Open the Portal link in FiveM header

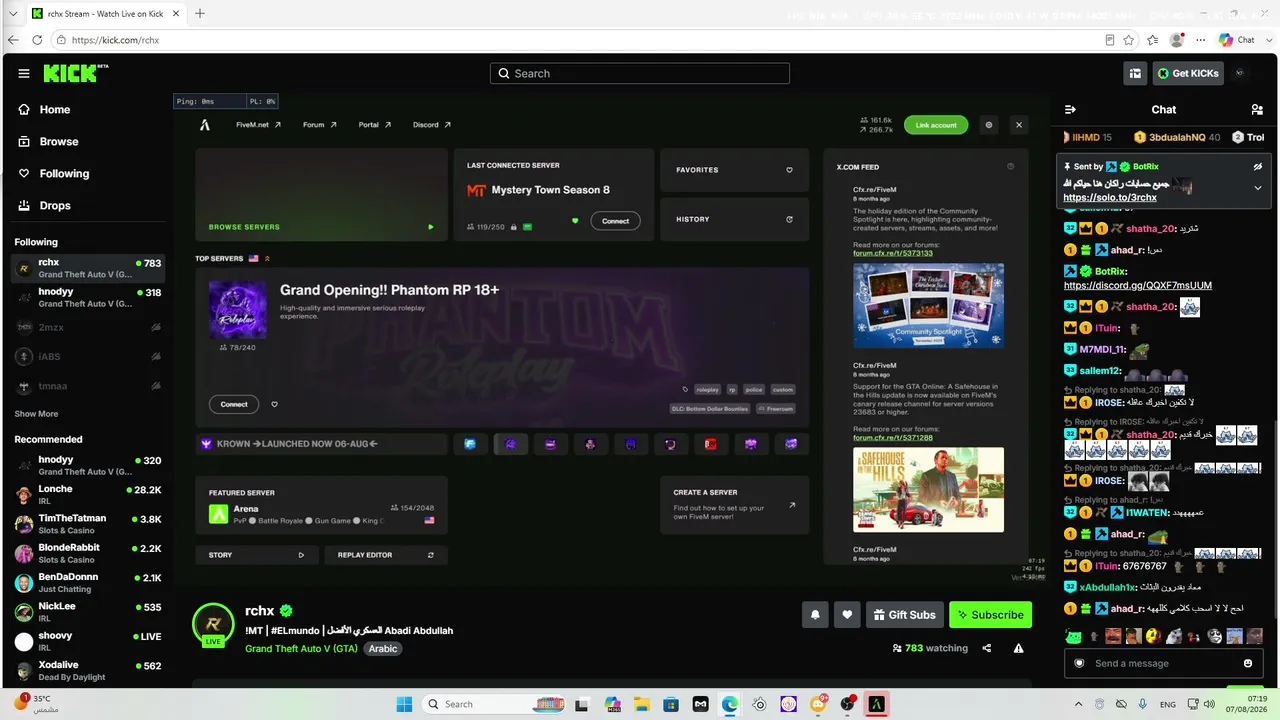pos(375,125)
